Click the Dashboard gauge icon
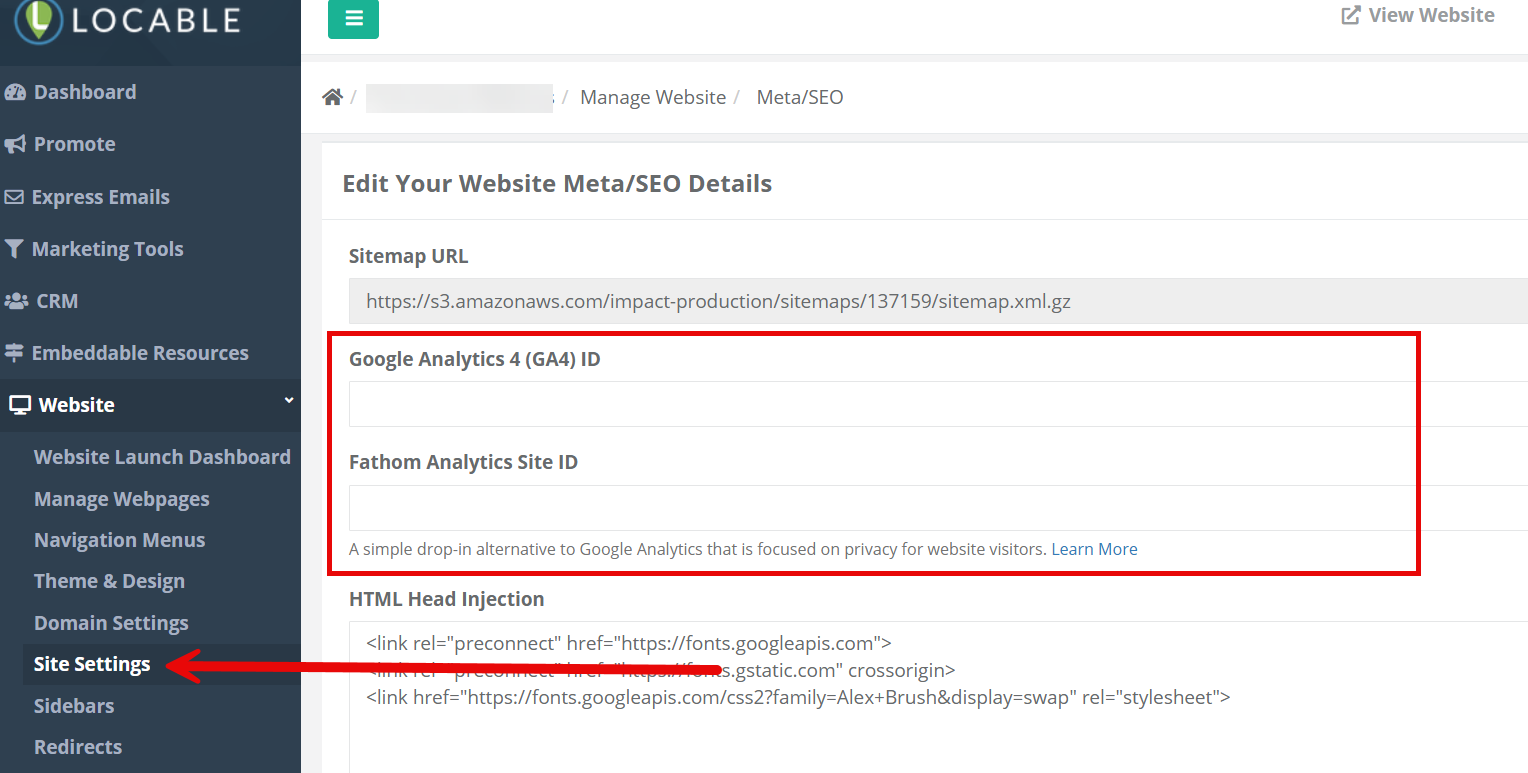Screen dimensions: 1528x773 (15, 92)
